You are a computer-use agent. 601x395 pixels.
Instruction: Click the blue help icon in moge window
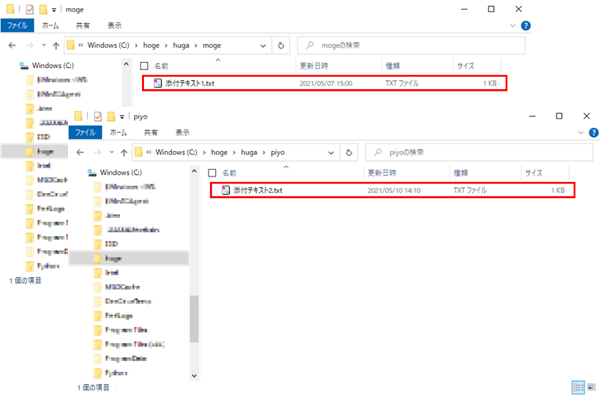[x=526, y=26]
